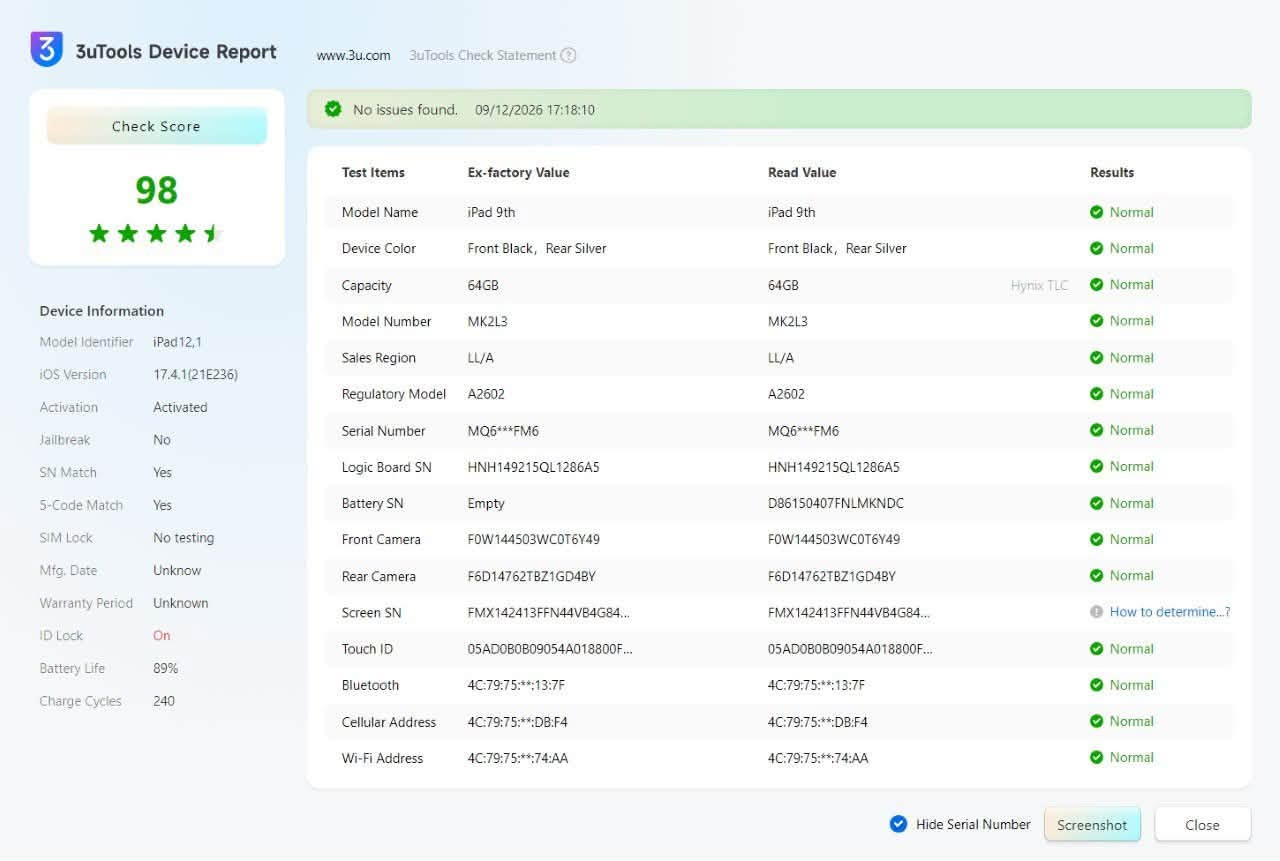This screenshot has width=1280, height=861.
Task: Open the check statement help question icon
Action: click(x=568, y=55)
